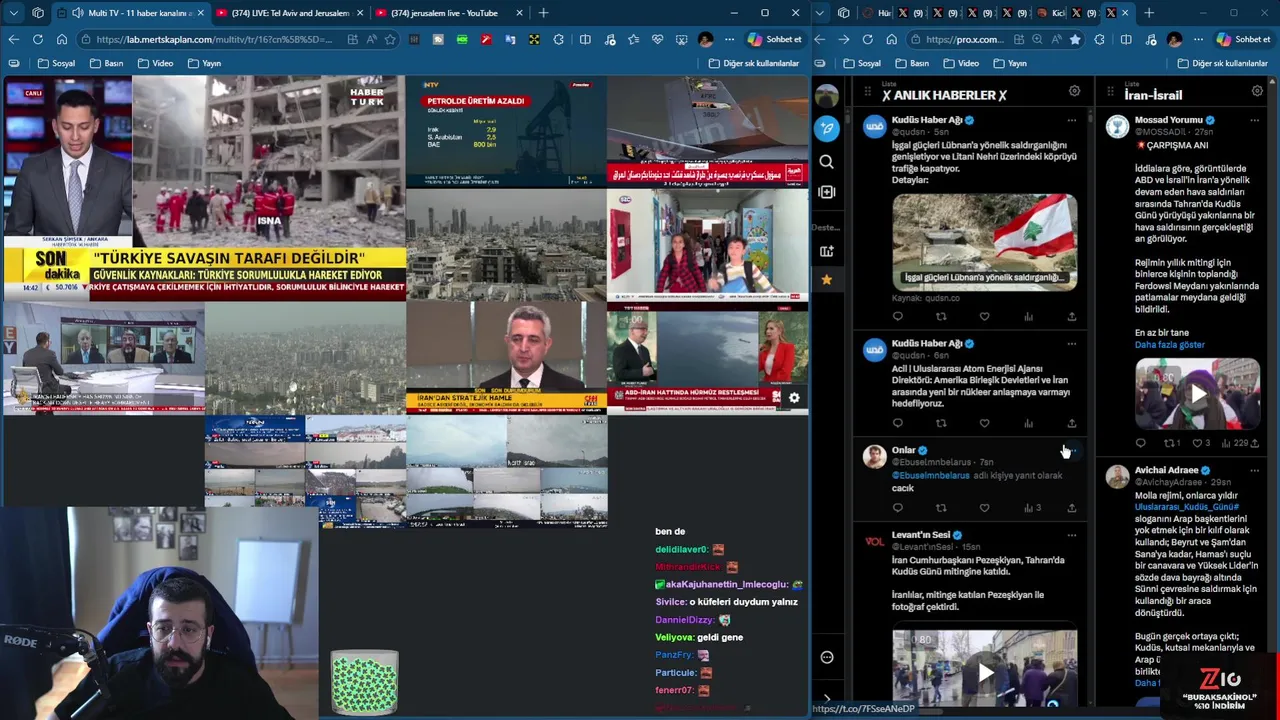Viewport: 1280px width, 720px height.
Task: Go home in the left browser window
Action: 61,39
